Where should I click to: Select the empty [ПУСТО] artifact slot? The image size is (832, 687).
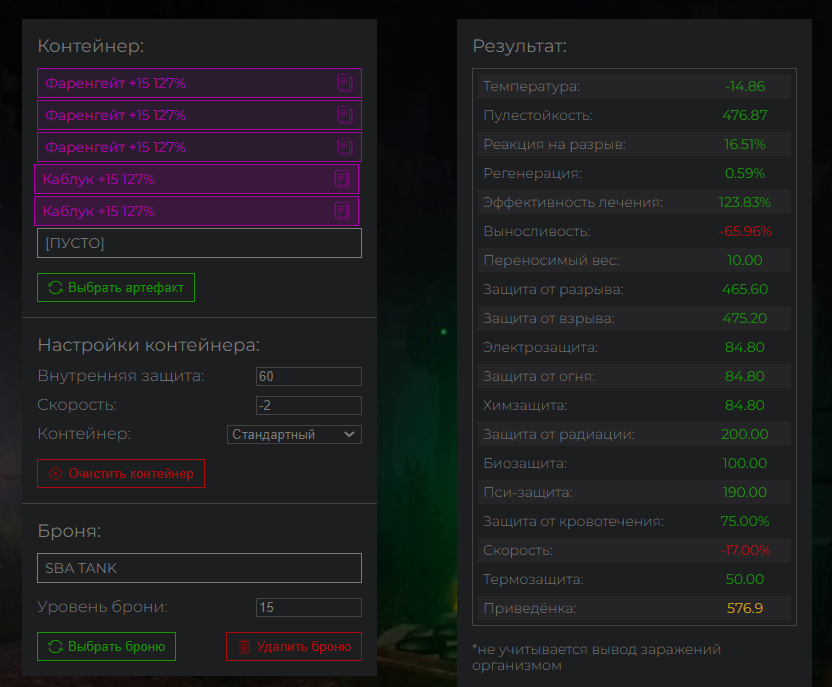tap(199, 243)
